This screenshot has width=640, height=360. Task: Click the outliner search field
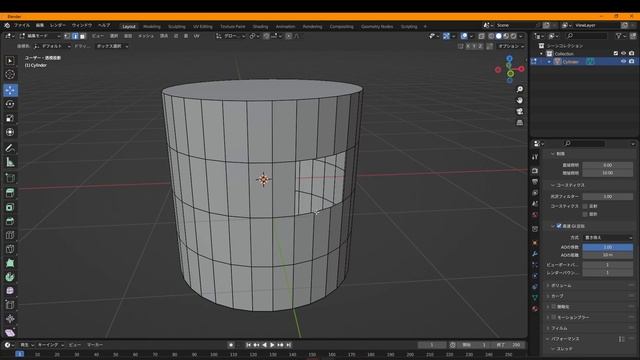point(586,36)
